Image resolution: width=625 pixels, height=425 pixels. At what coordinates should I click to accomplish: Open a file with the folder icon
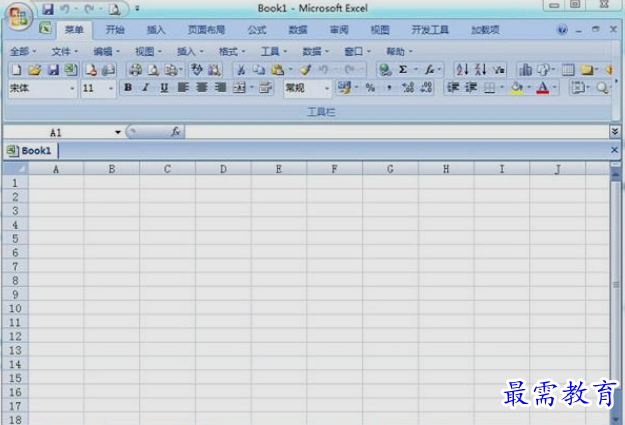click(x=35, y=70)
